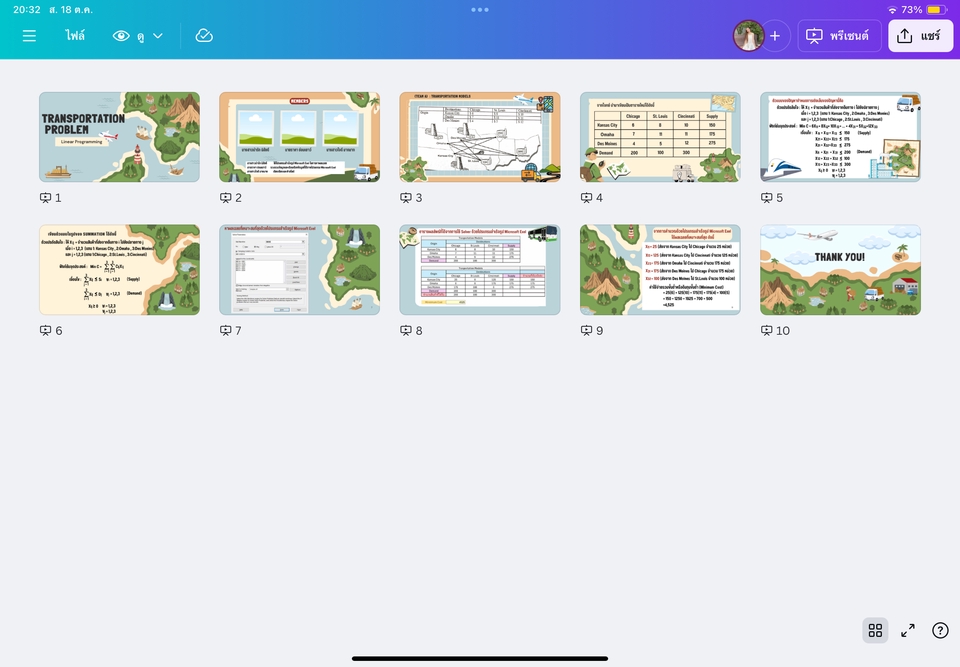Screen dimensions: 960x667
Task: Select slide 3 transportation map thumbnail
Action: pos(479,137)
